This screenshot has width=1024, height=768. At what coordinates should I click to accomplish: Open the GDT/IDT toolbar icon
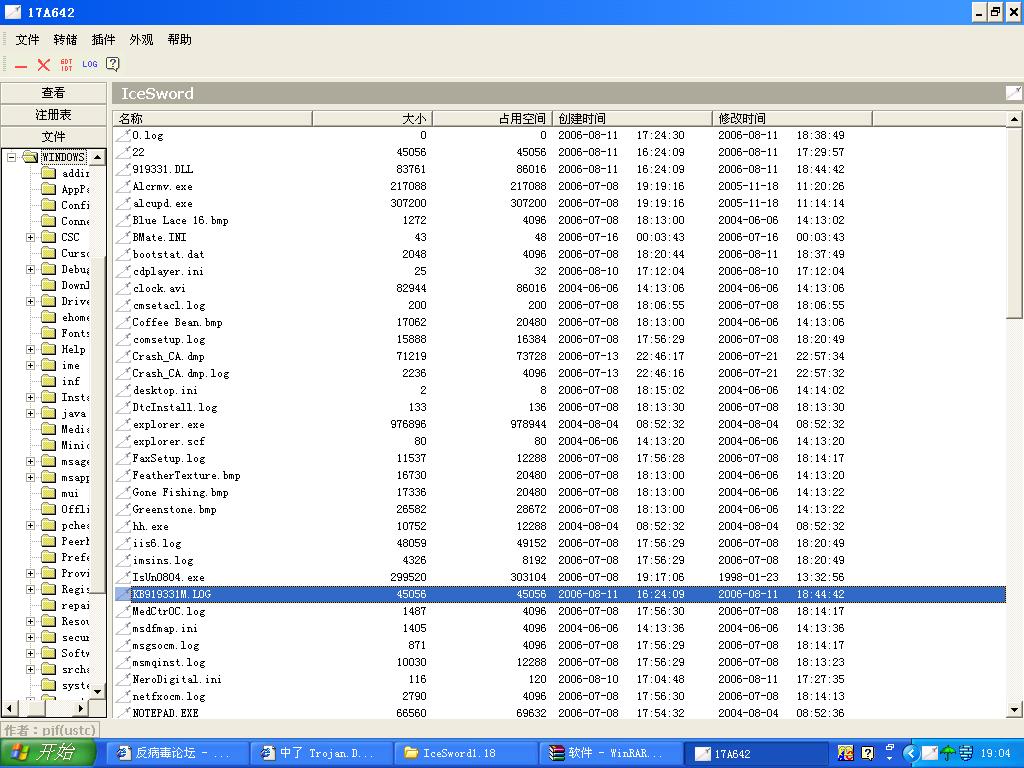(x=67, y=65)
